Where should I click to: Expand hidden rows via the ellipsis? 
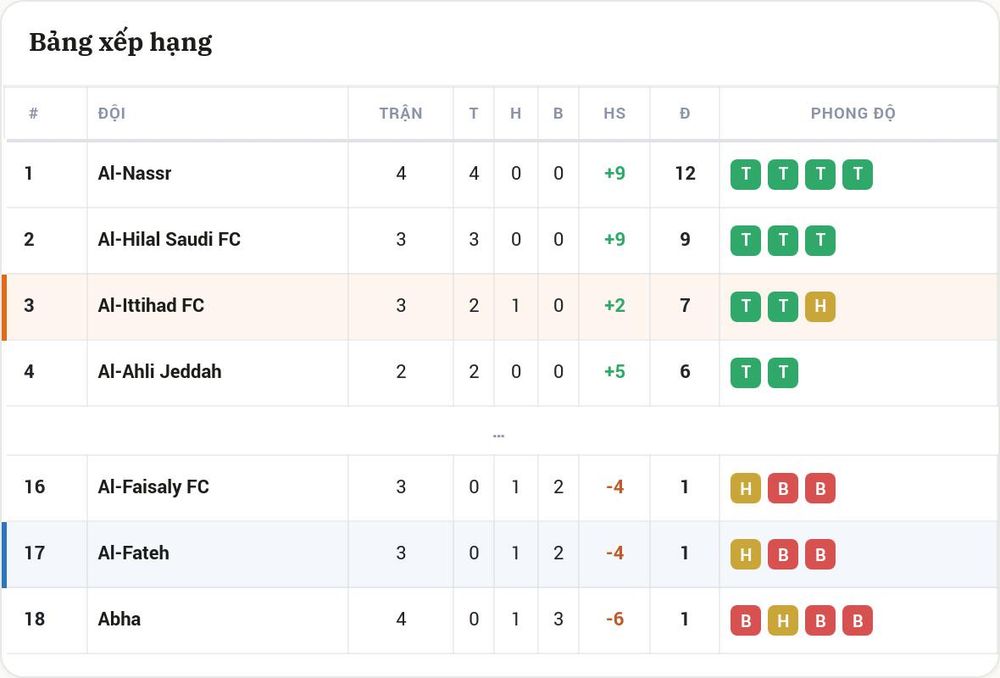point(499,436)
